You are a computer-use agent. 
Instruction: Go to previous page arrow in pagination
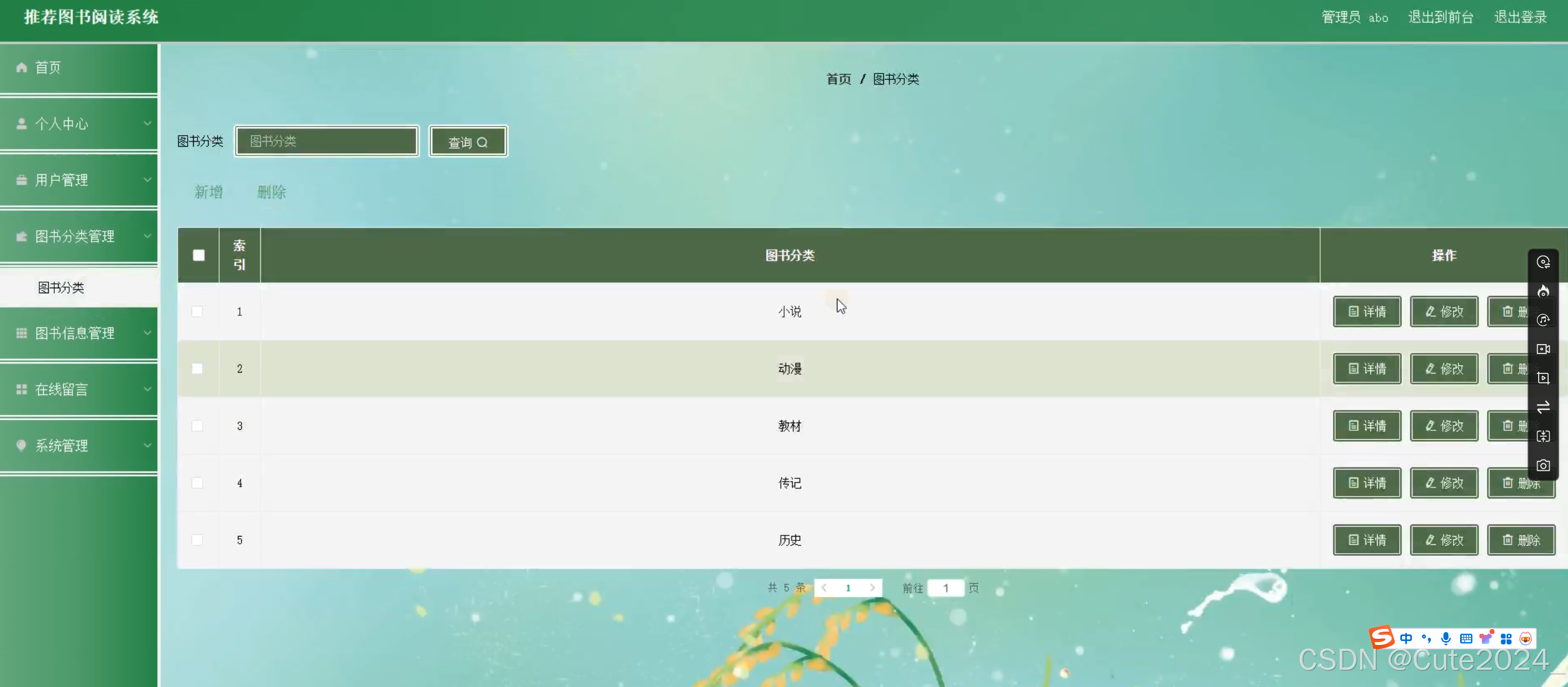click(x=824, y=588)
